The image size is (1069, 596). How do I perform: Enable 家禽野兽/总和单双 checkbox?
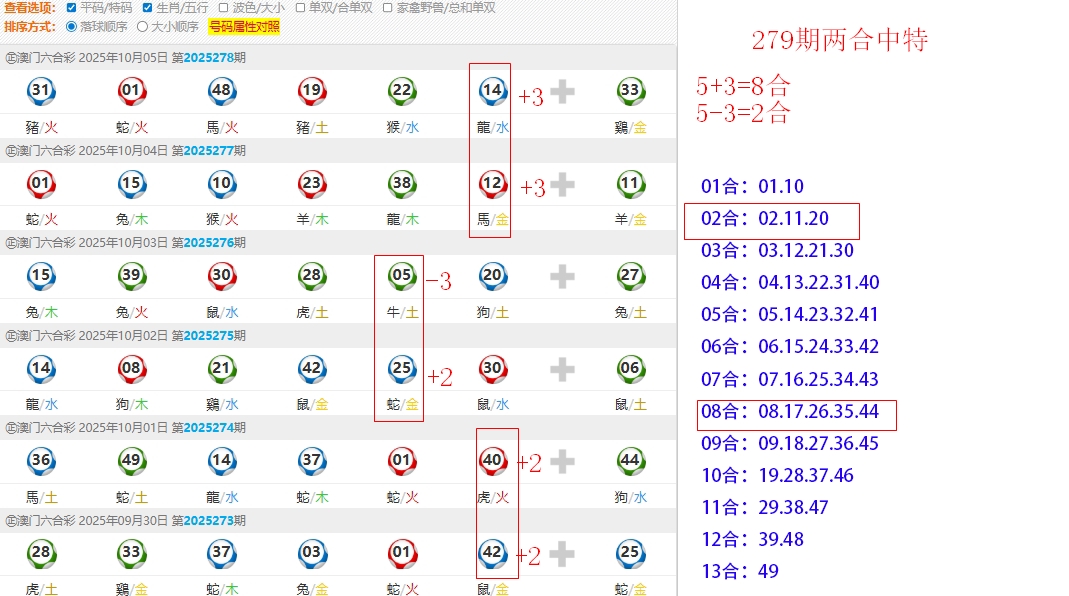387,8
